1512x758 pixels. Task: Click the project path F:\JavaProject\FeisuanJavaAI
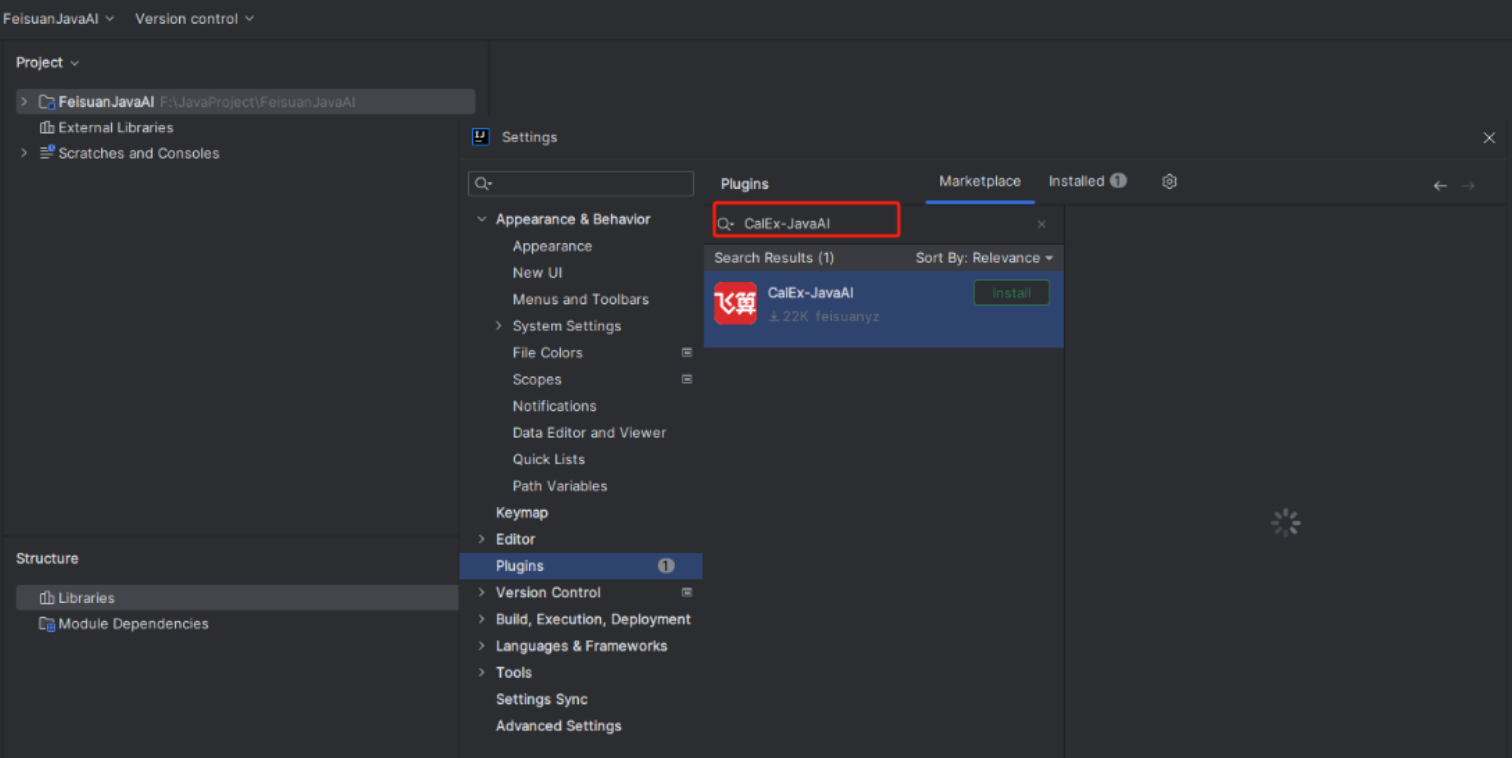tap(257, 102)
